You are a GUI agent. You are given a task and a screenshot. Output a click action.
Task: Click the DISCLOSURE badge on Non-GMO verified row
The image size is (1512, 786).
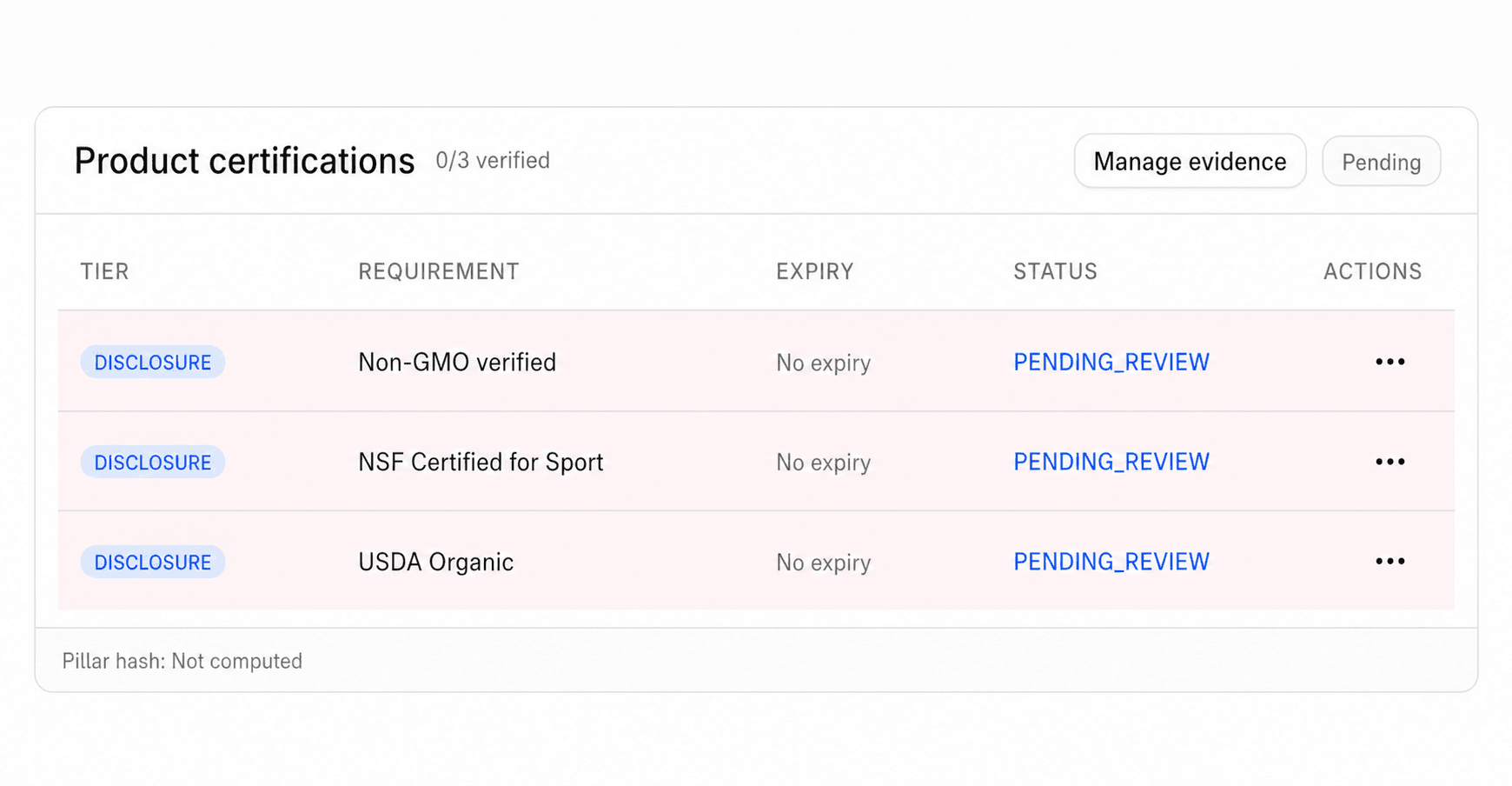[x=152, y=362]
